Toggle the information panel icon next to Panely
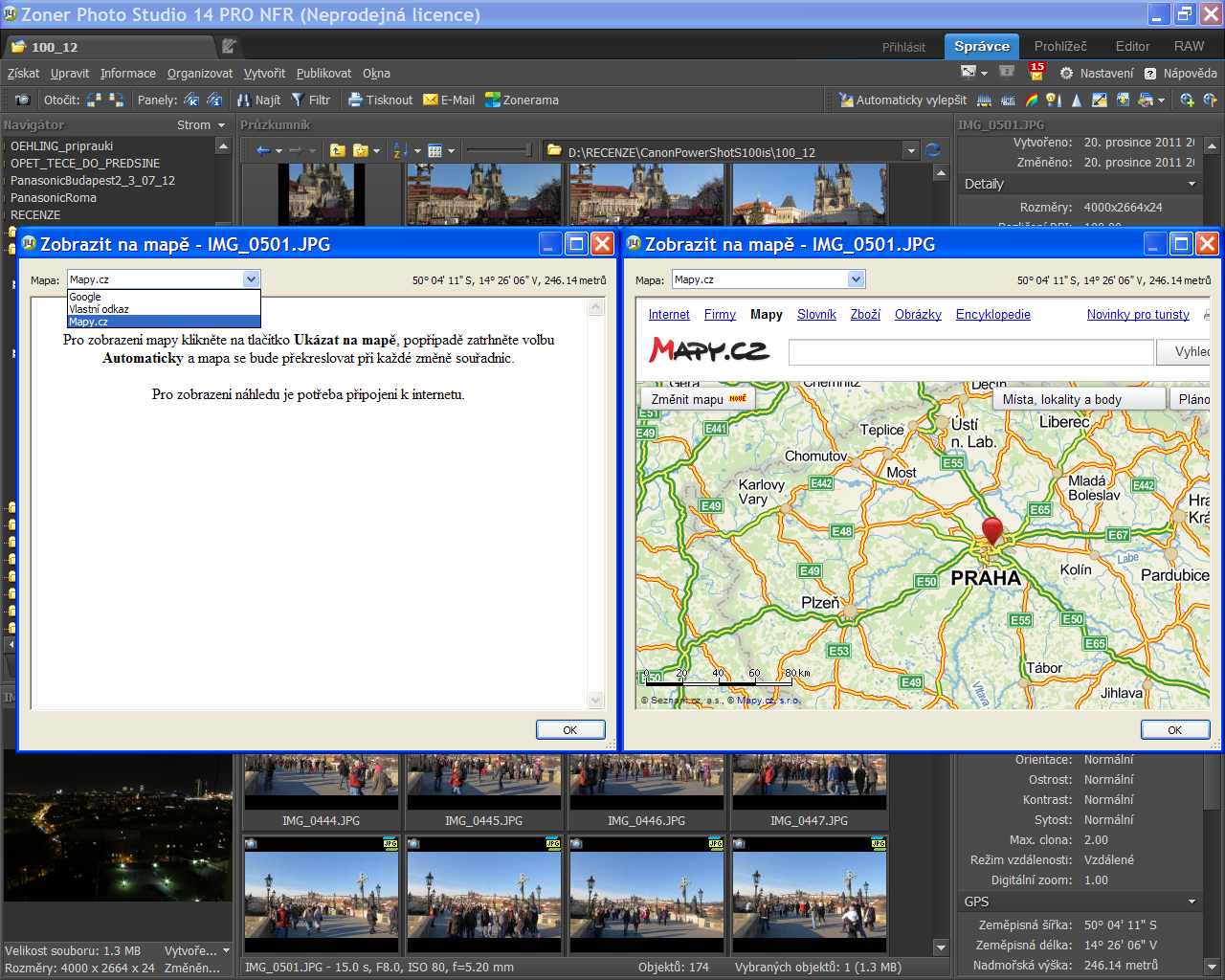Image resolution: width=1225 pixels, height=980 pixels. pyautogui.click(x=214, y=100)
